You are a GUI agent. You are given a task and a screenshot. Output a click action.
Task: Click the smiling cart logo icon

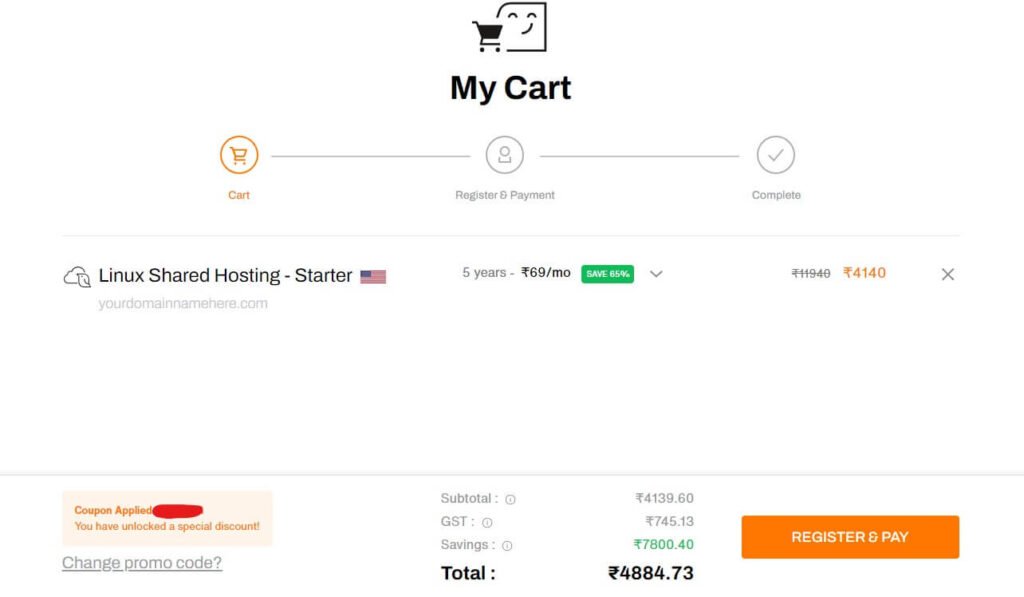pyautogui.click(x=509, y=27)
